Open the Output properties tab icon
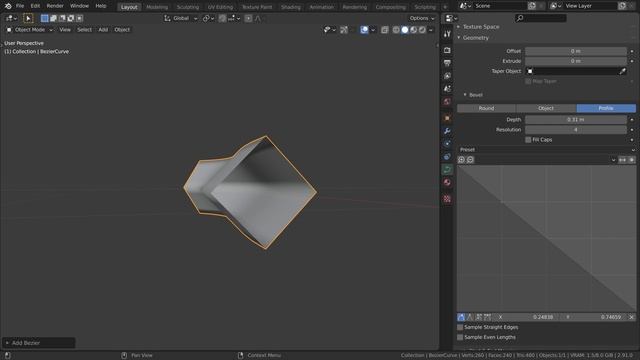Image resolution: width=640 pixels, height=360 pixels. (x=447, y=63)
